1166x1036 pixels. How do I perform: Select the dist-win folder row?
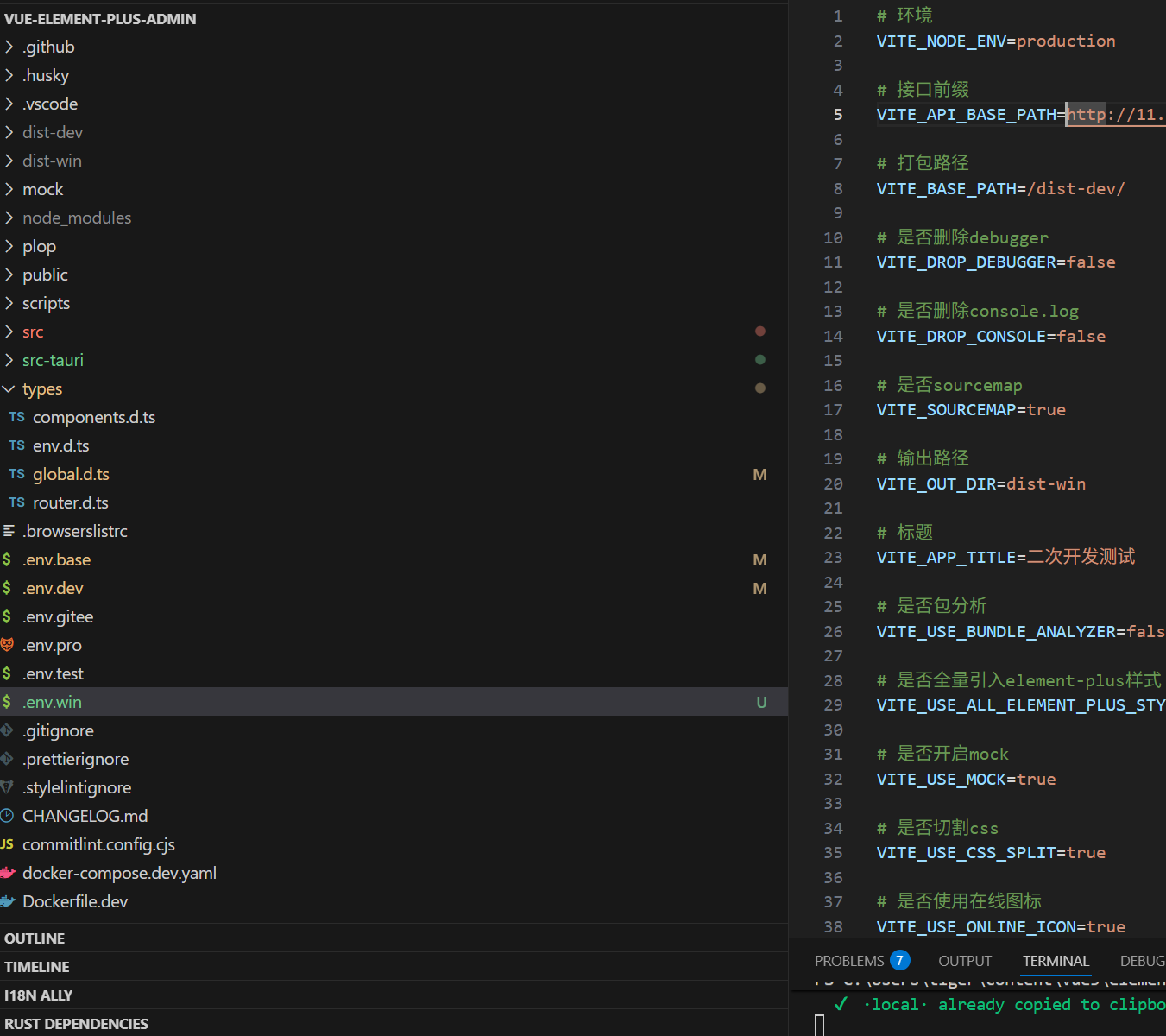pyautogui.click(x=394, y=161)
